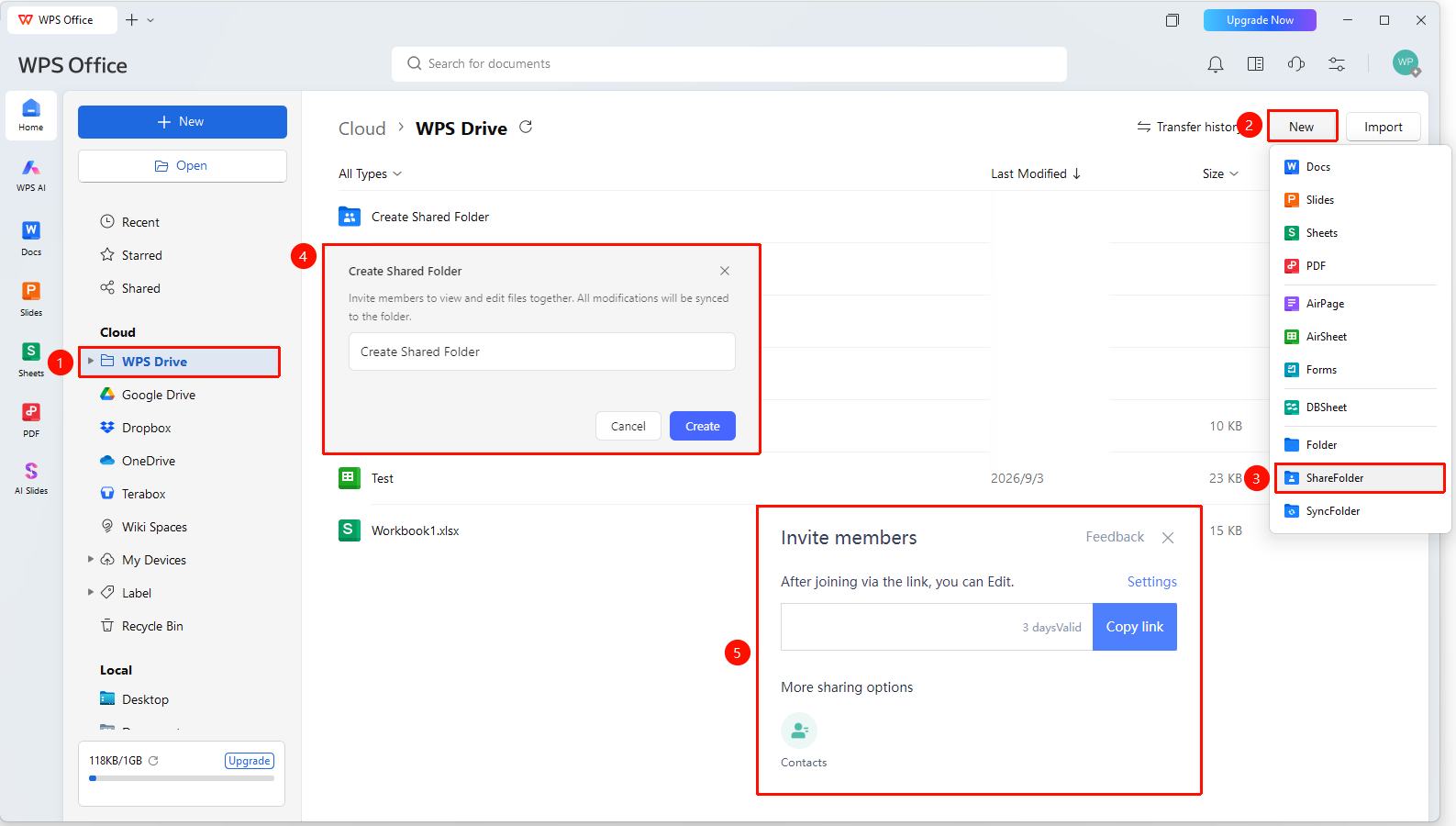Expand the My Devices tree node

coord(91,559)
